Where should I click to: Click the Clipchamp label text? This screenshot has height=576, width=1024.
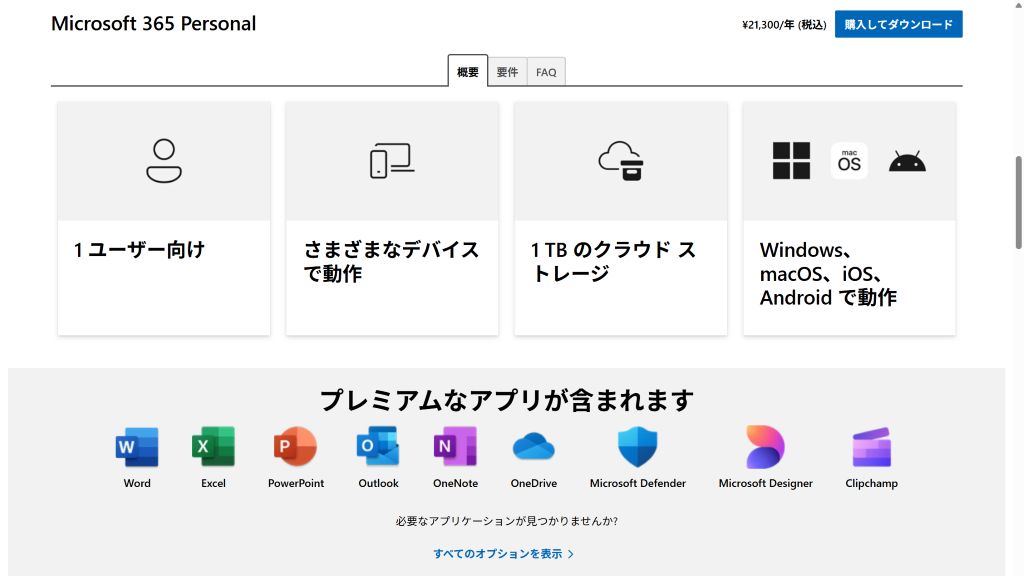point(871,483)
